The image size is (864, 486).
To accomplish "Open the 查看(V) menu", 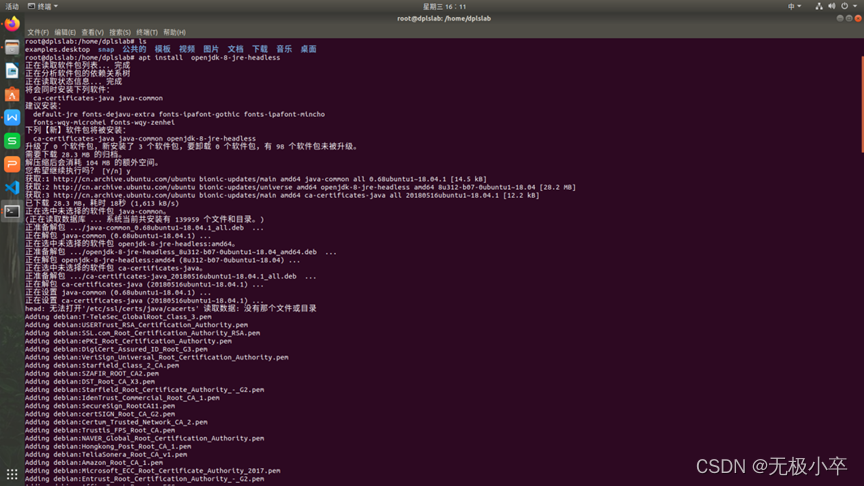I will (93, 32).
